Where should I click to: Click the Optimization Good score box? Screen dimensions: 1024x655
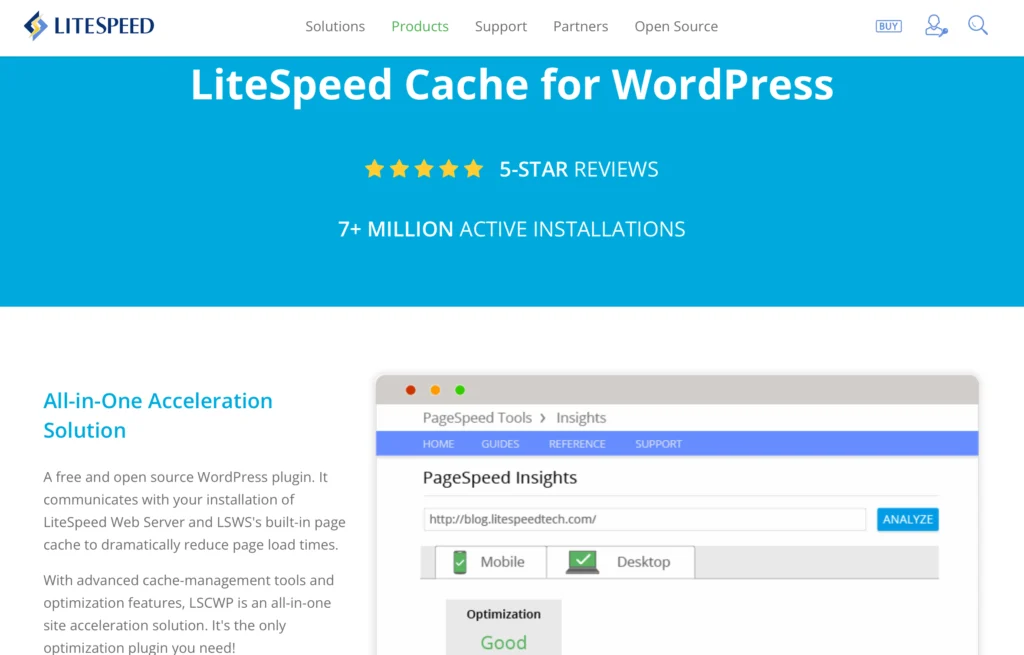coord(504,628)
